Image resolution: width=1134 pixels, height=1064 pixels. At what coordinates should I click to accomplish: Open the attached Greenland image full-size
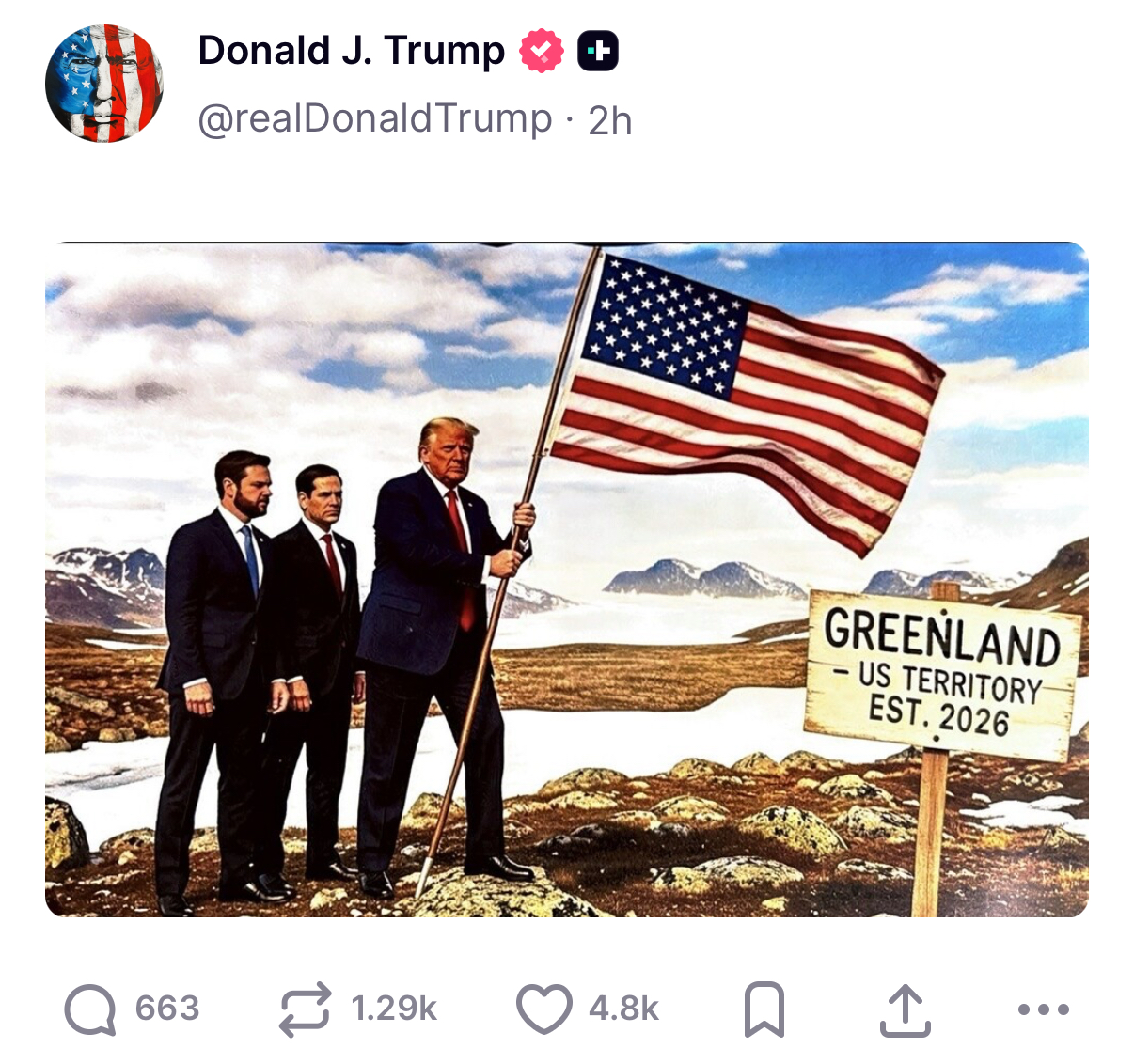567,580
